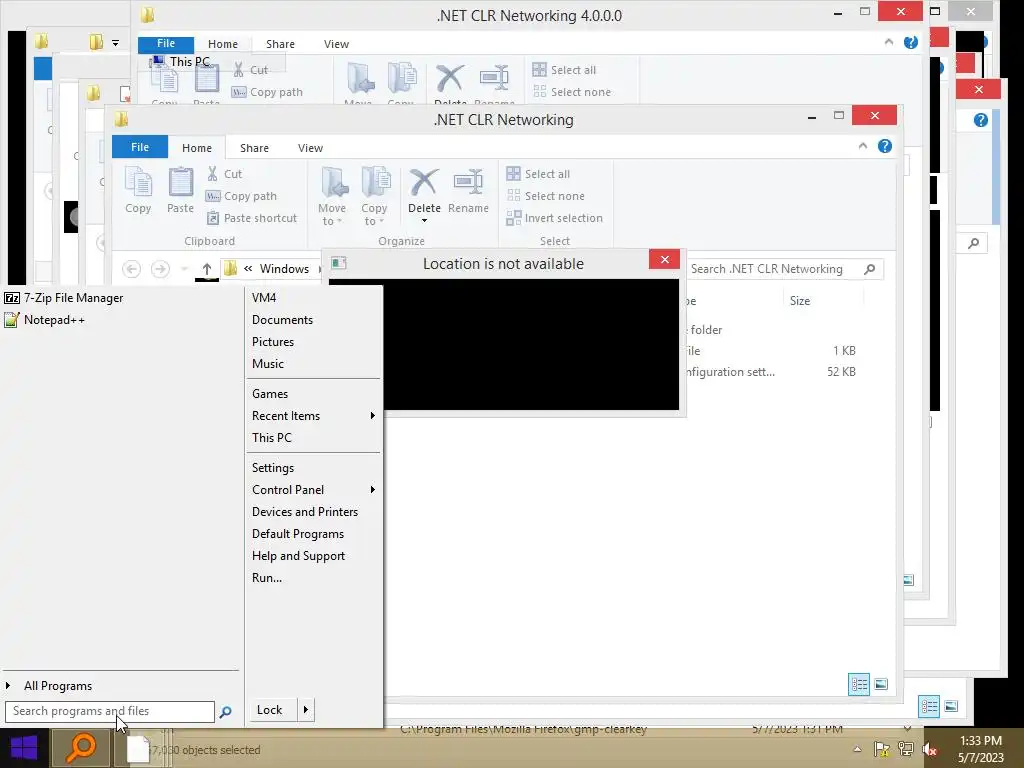
Task: Click Search programs and files box
Action: 110,711
